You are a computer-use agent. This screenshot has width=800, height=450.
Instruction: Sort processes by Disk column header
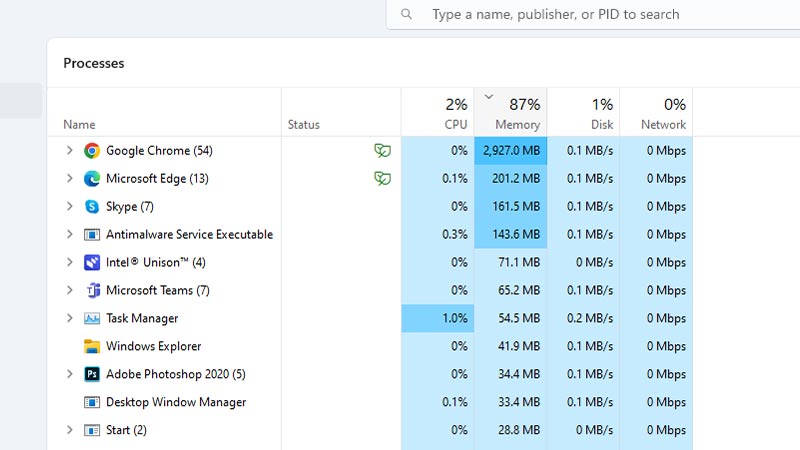(x=584, y=112)
